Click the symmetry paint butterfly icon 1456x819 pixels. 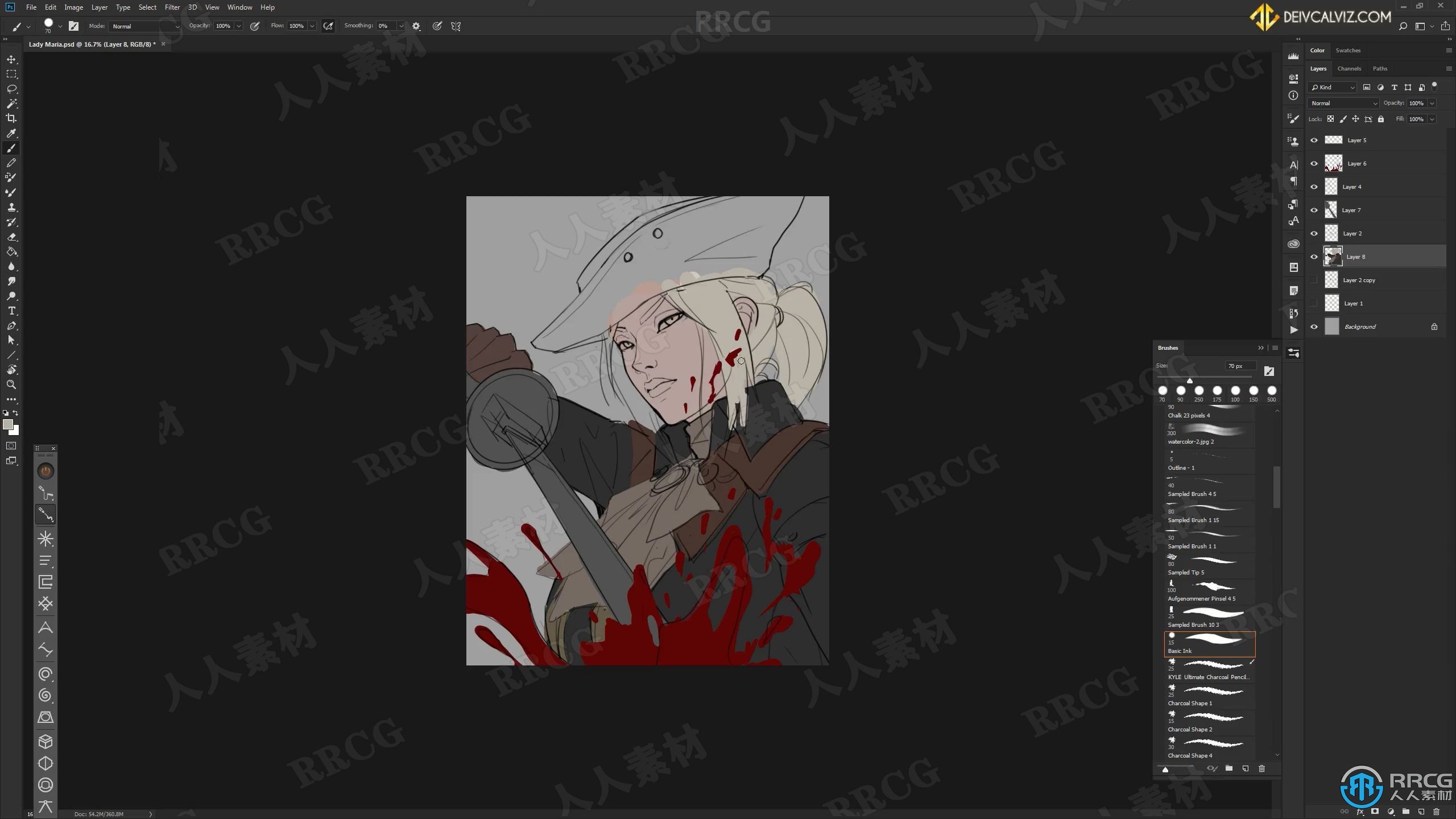(456, 26)
